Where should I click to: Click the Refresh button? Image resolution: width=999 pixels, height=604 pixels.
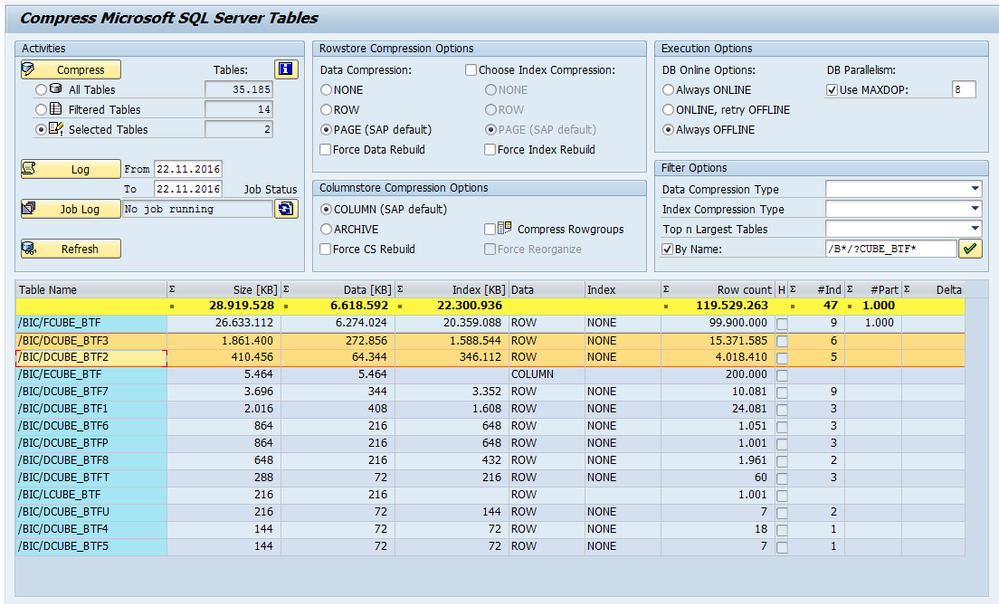(x=71, y=248)
